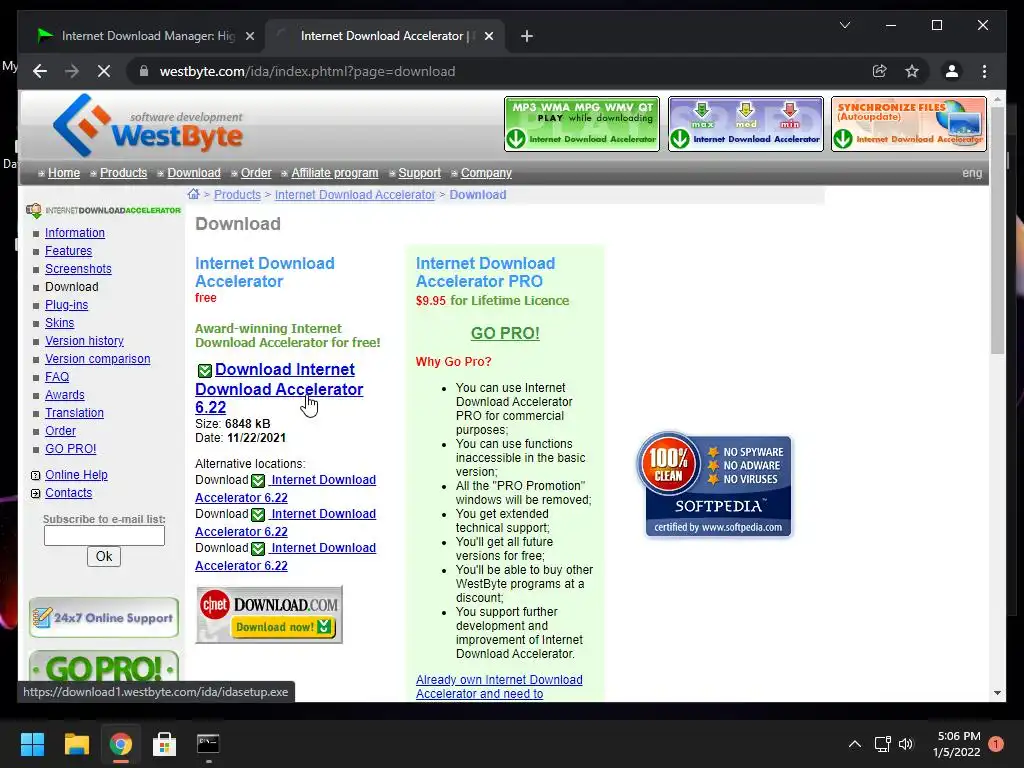
Task: Share this page icon in address bar
Action: click(880, 71)
